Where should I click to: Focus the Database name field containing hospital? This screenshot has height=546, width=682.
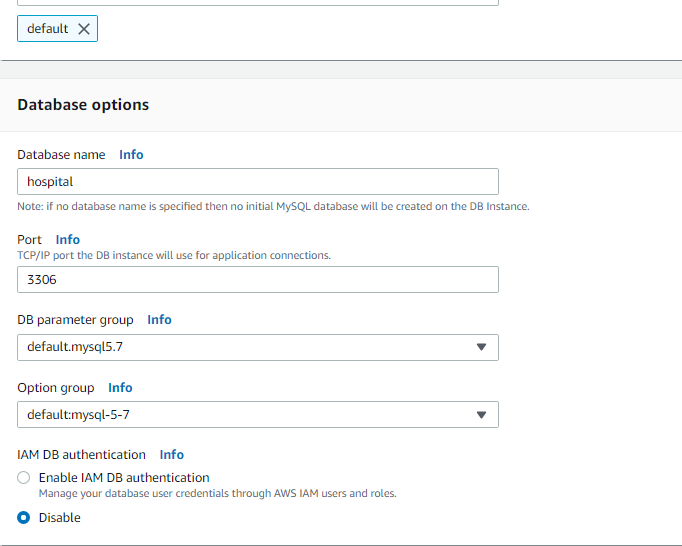[258, 181]
